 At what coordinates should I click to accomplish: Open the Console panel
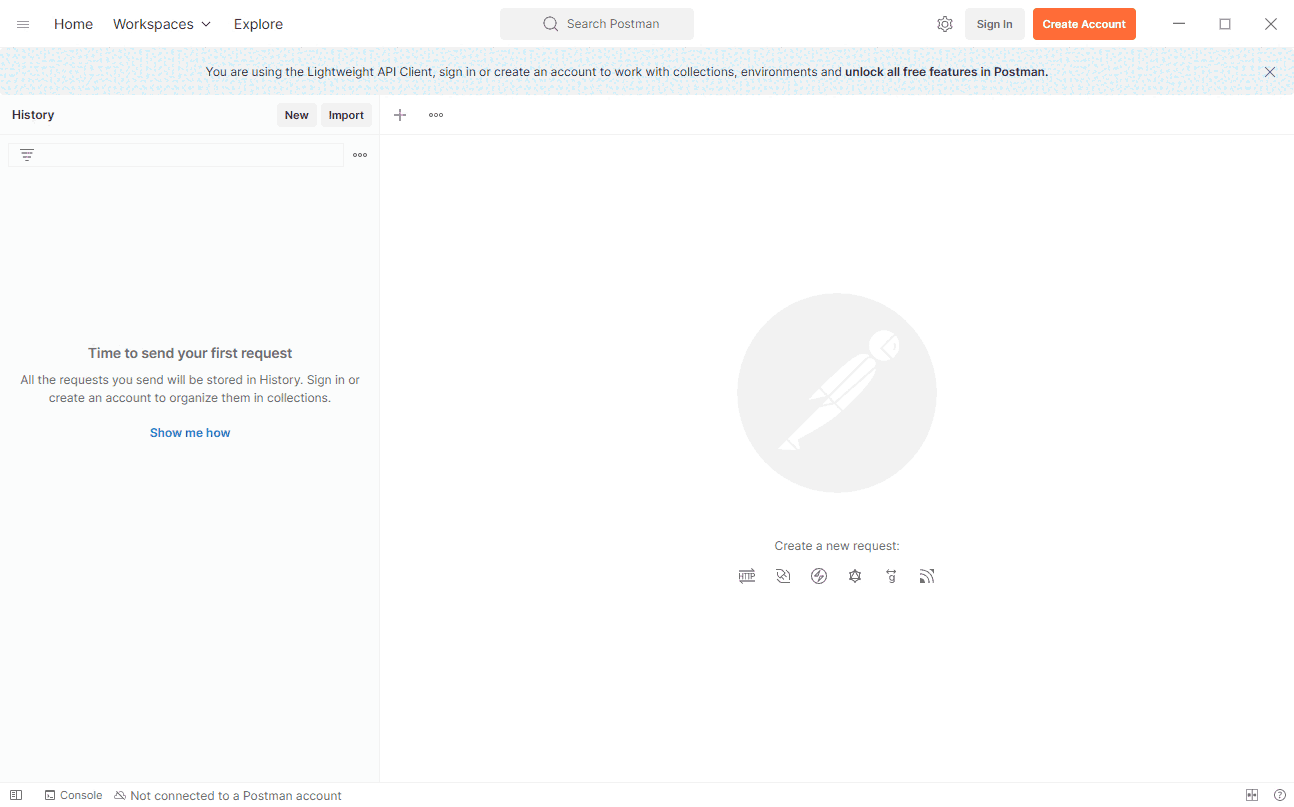point(73,795)
